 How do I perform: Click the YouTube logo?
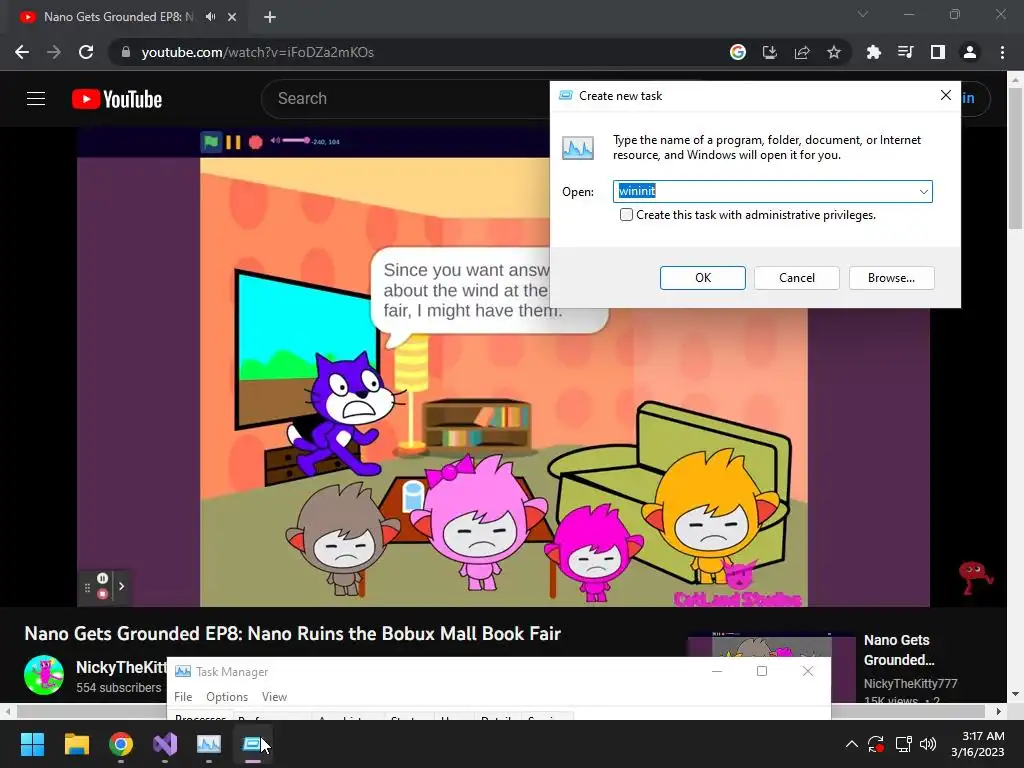[117, 99]
